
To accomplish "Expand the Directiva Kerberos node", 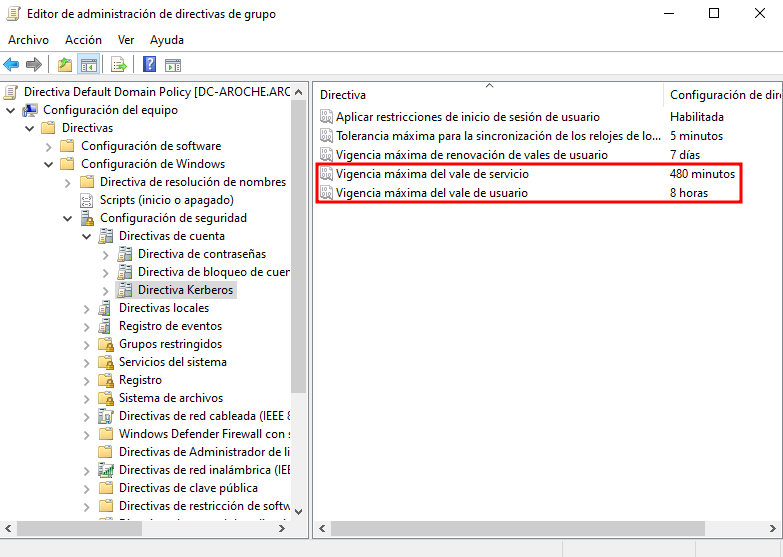I will pyautogui.click(x=105, y=291).
